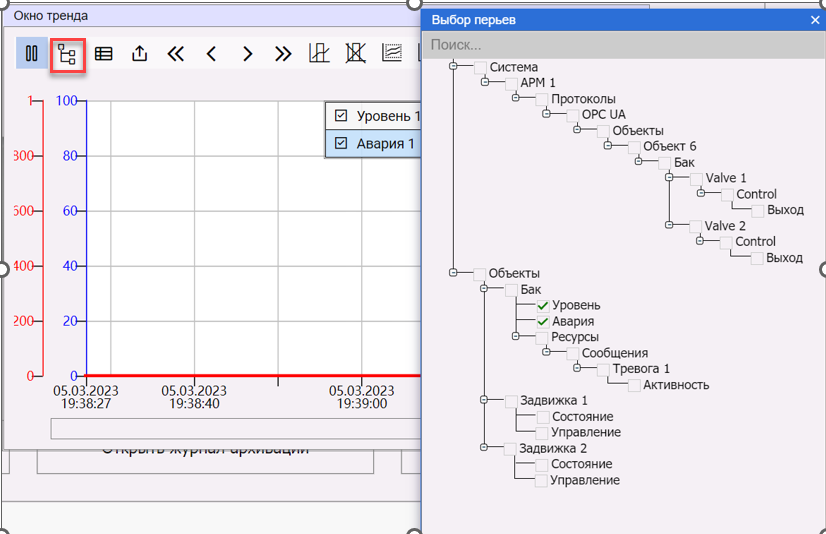Screen dimensions: 826x534
Task: Open the pen selection tree icon
Action: point(67,54)
